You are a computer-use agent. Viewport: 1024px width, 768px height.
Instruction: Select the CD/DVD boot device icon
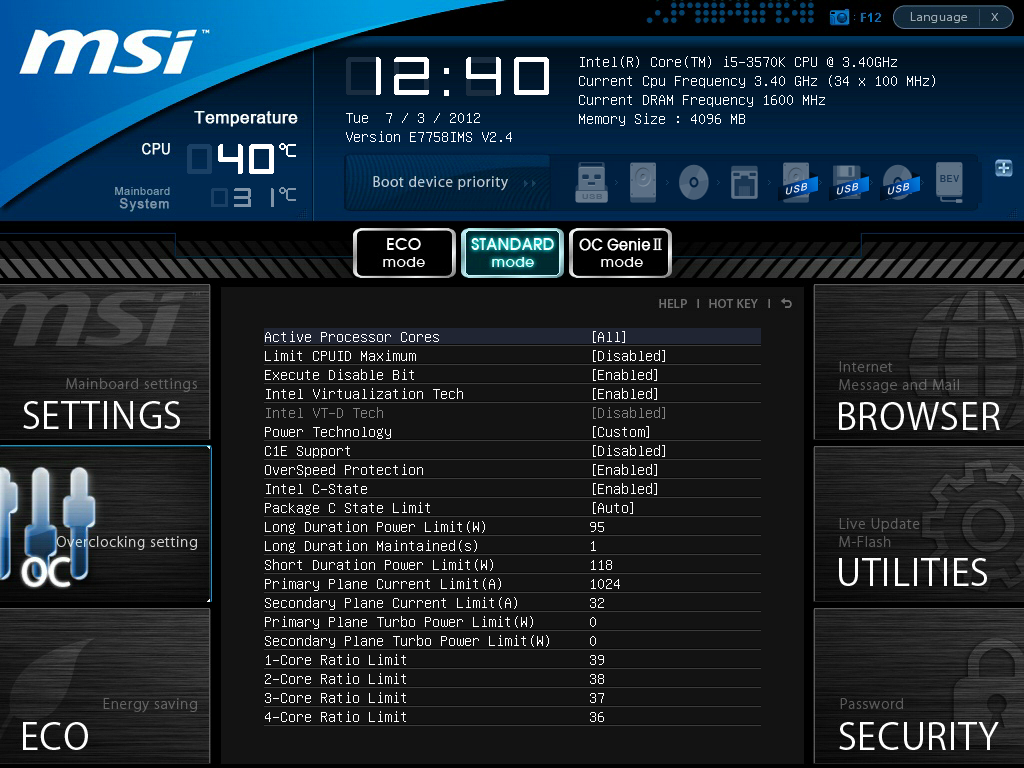(694, 182)
